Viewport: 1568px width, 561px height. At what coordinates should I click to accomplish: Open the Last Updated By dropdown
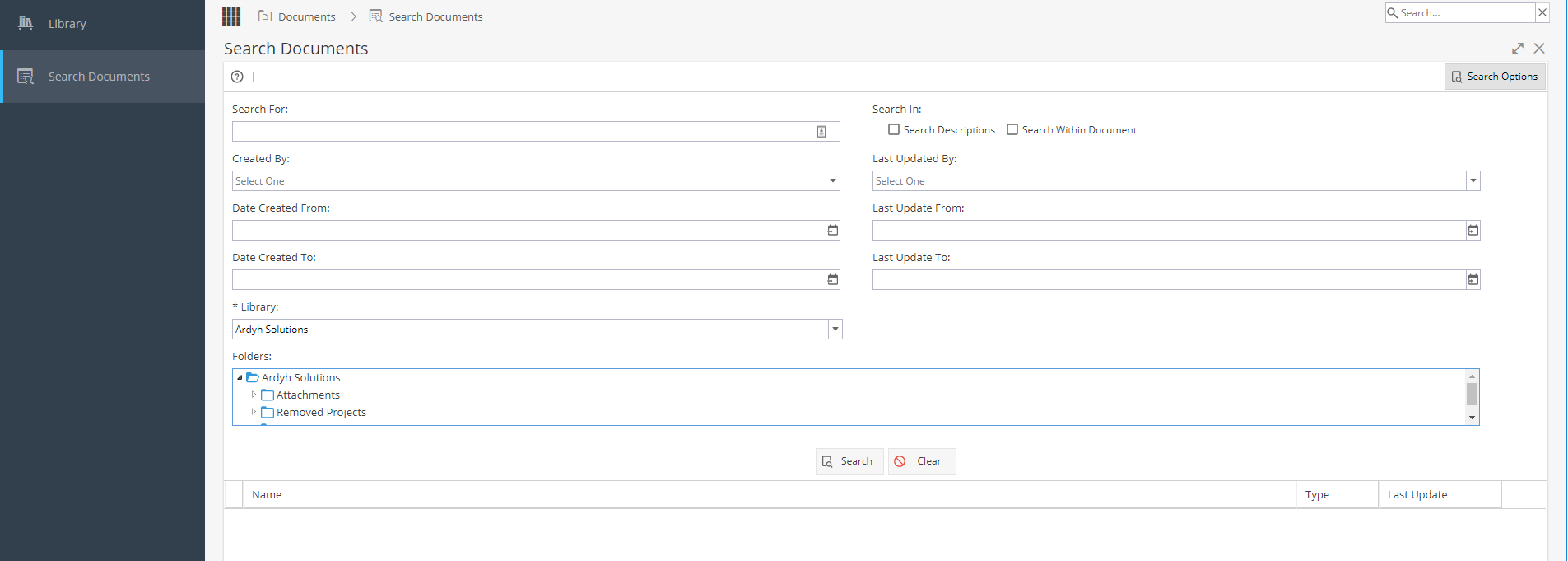[x=1473, y=181]
